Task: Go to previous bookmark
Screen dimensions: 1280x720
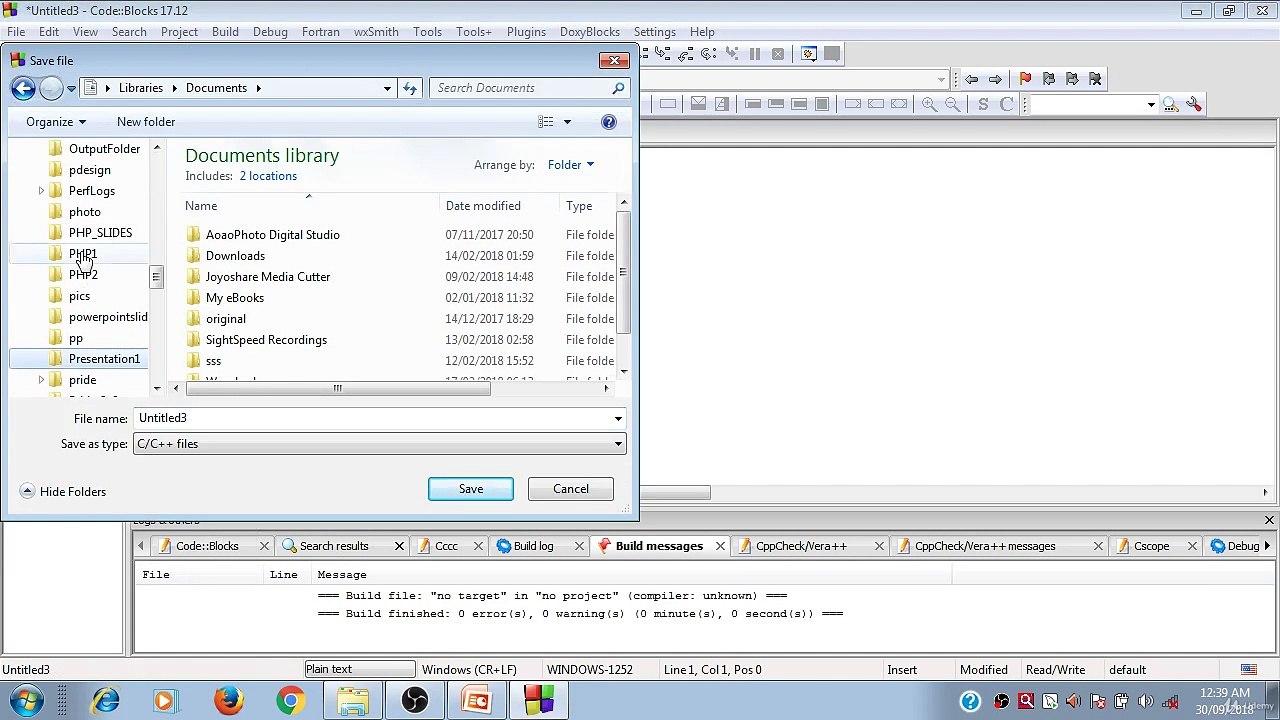Action: [x=1049, y=79]
